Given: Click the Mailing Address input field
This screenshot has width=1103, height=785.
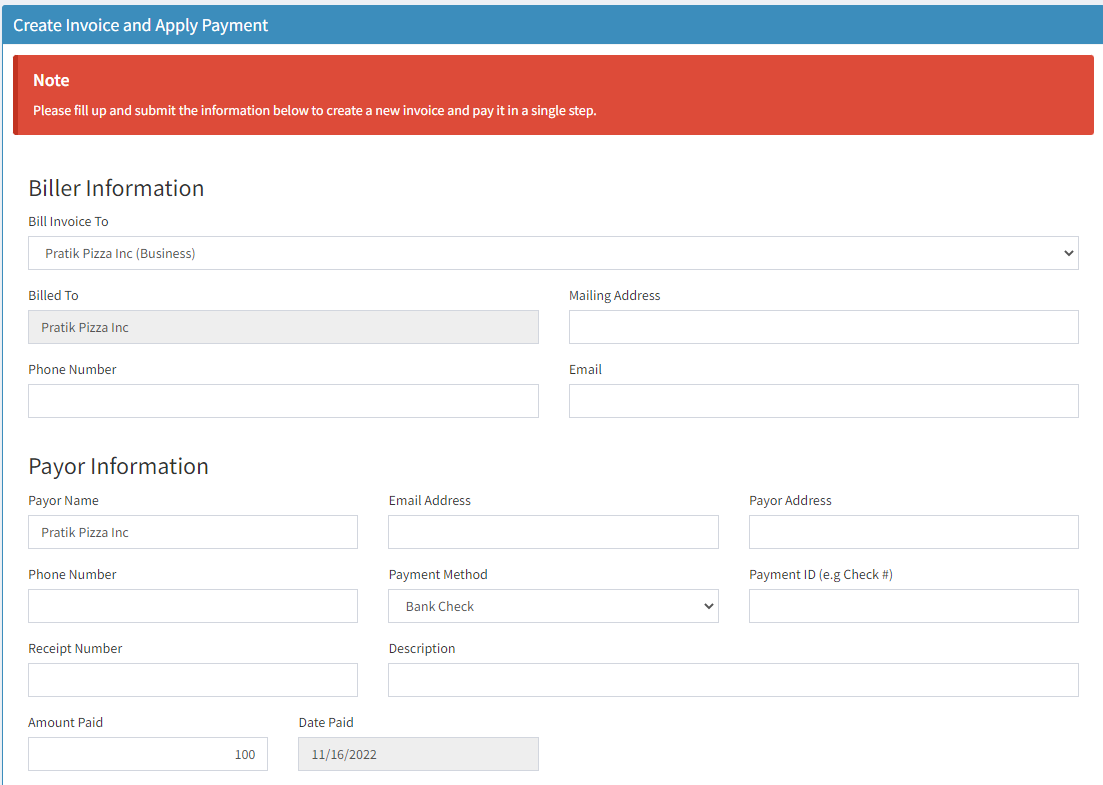Looking at the screenshot, I should [824, 327].
